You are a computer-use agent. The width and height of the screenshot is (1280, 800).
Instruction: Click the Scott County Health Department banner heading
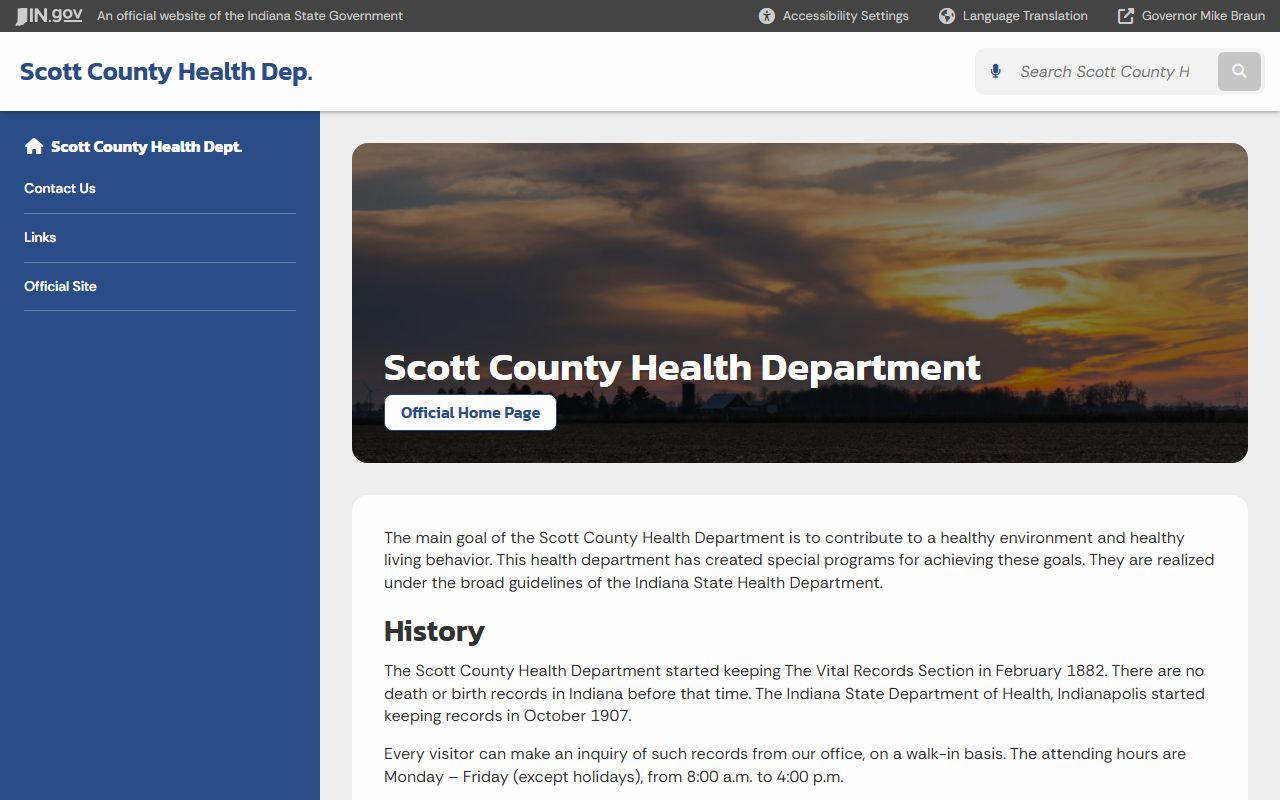(682, 368)
